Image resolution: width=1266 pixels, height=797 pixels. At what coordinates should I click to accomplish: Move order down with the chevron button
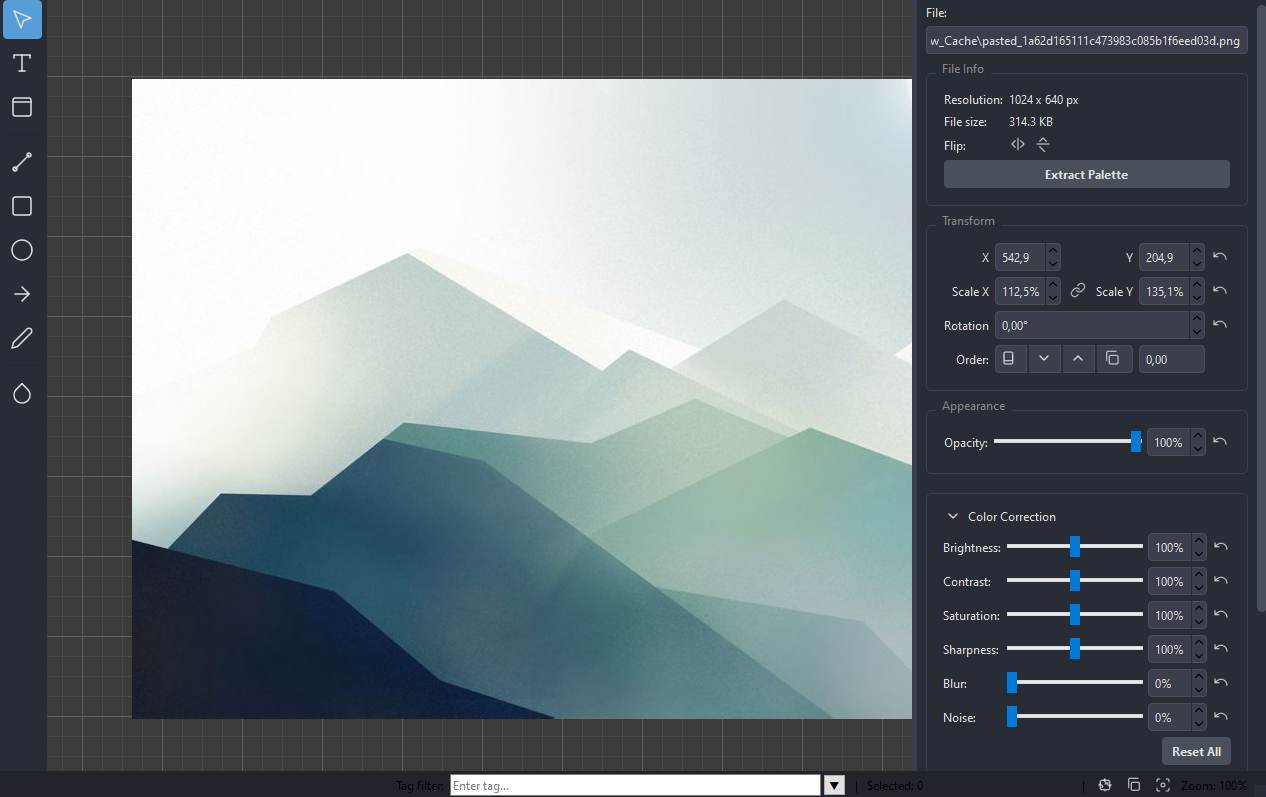pyautogui.click(x=1043, y=359)
